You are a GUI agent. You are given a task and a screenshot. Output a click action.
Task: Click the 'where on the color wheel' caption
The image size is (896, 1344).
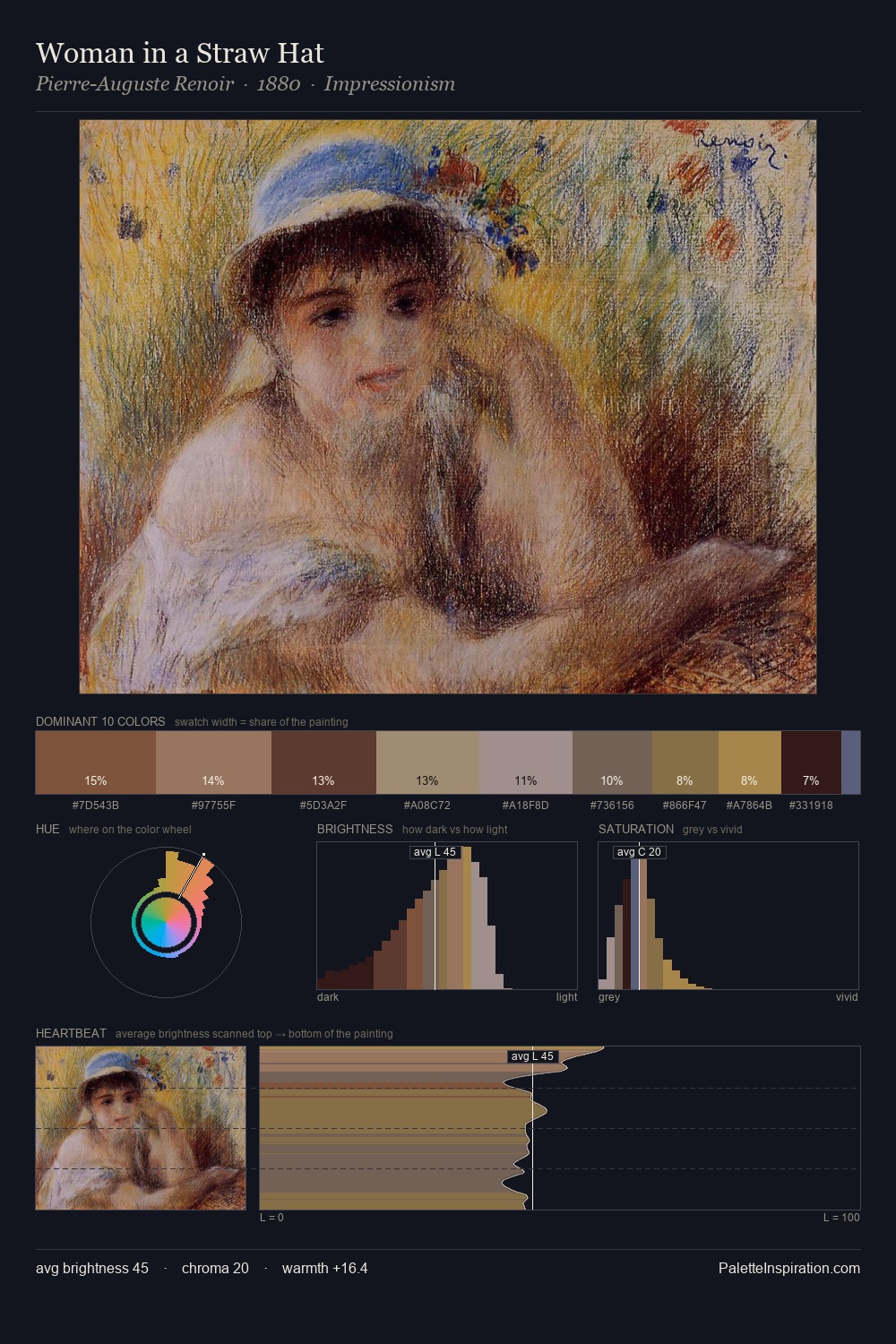130,830
